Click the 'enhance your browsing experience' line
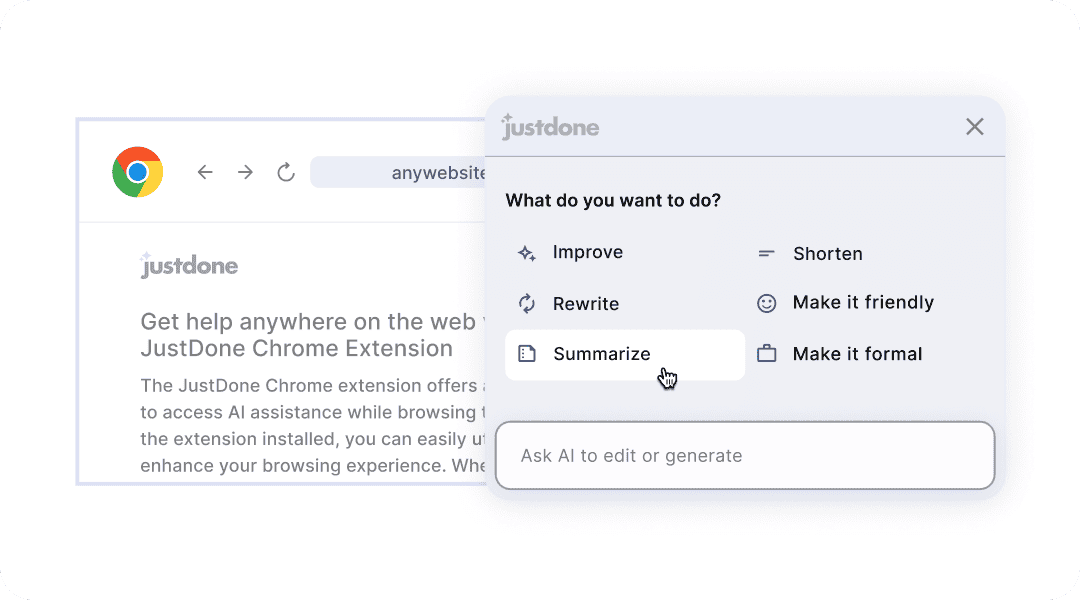This screenshot has width=1080, height=600. [x=313, y=466]
